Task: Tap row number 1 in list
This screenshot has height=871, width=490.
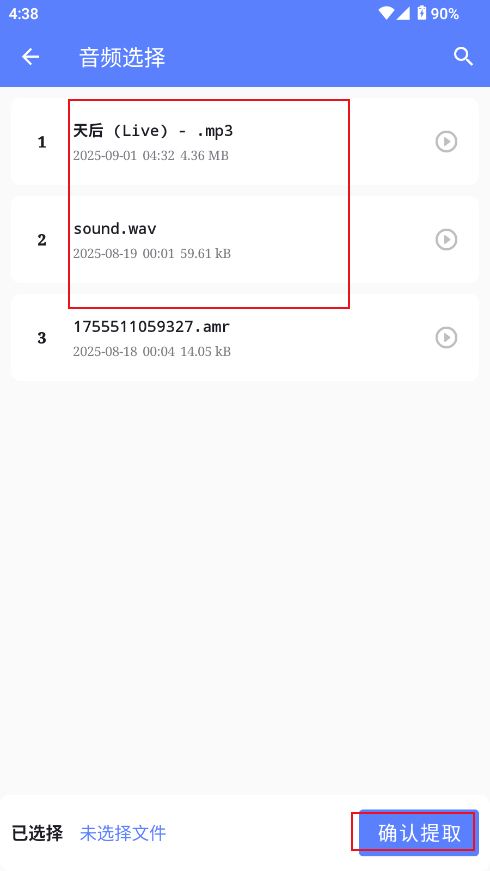Action: pyautogui.click(x=42, y=143)
